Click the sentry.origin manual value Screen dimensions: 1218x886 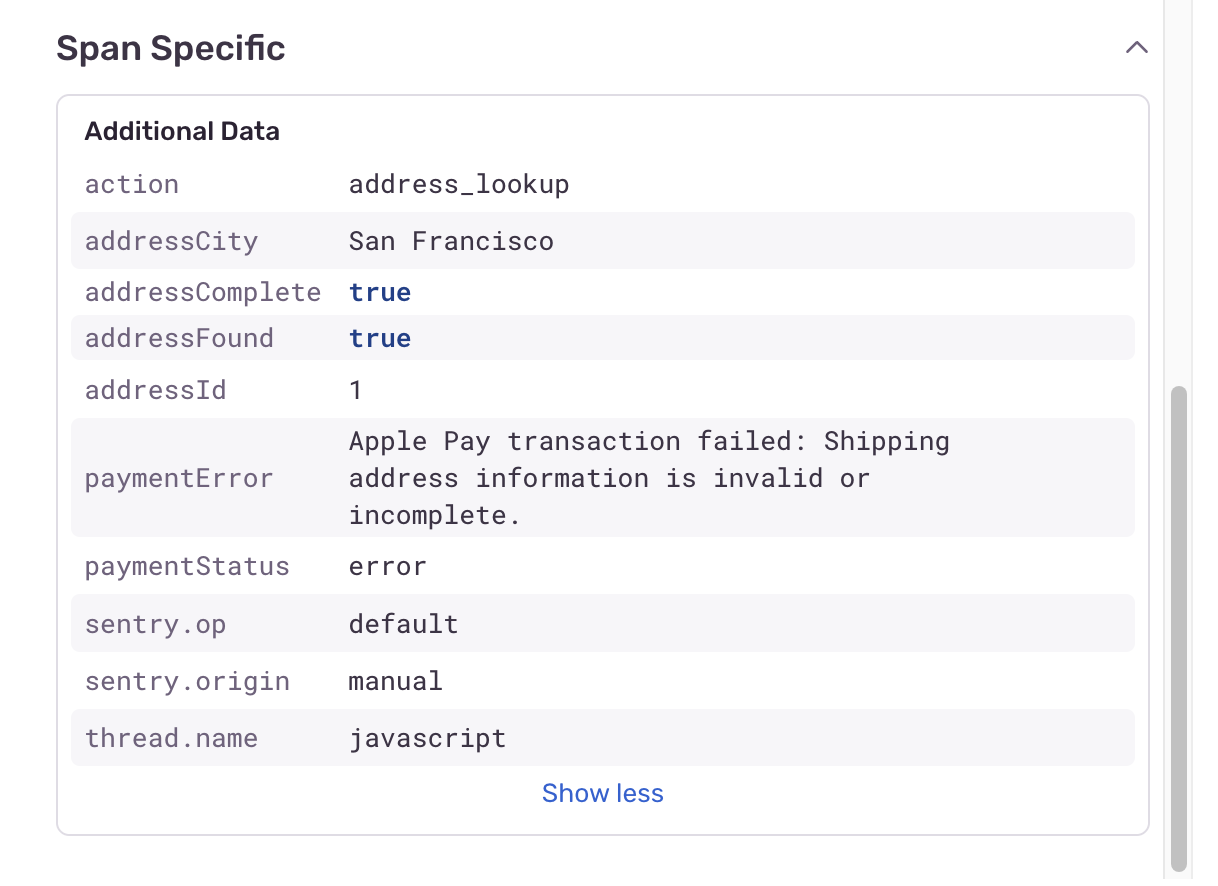coord(396,681)
